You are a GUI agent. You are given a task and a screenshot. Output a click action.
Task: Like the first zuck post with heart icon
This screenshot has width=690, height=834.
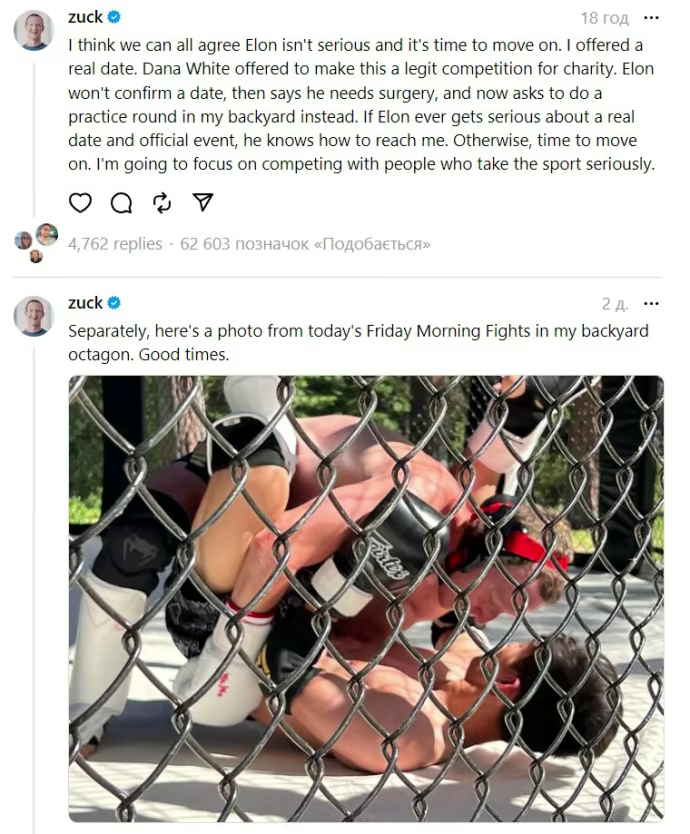[80, 203]
